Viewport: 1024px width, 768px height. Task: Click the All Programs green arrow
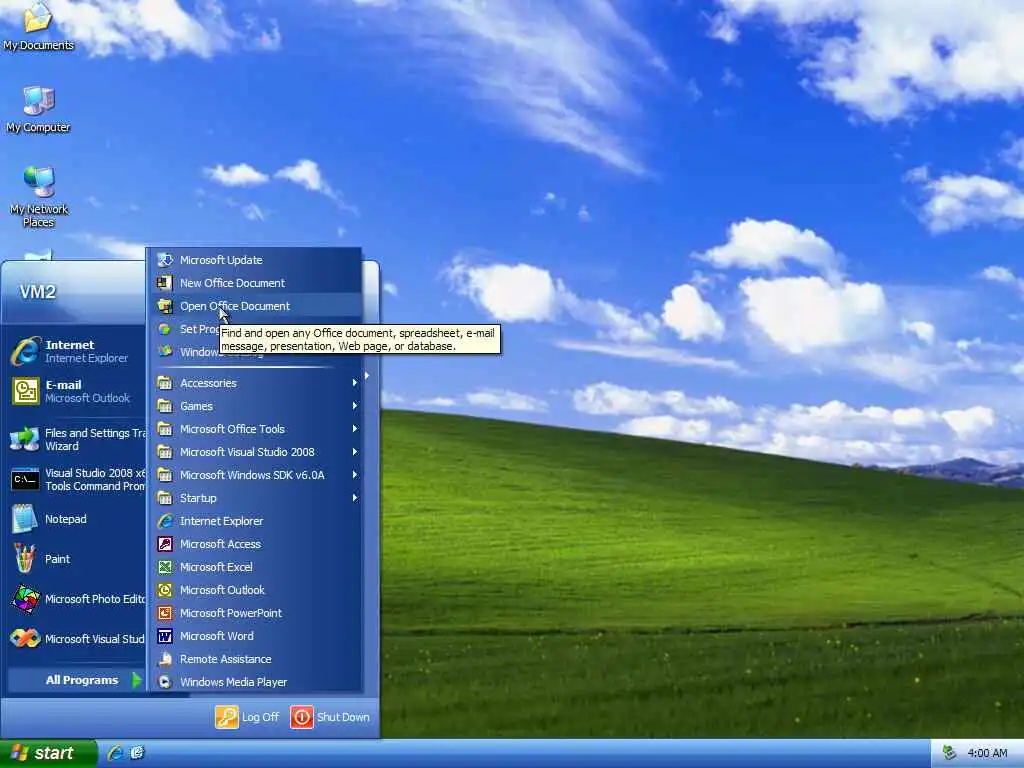tap(136, 680)
